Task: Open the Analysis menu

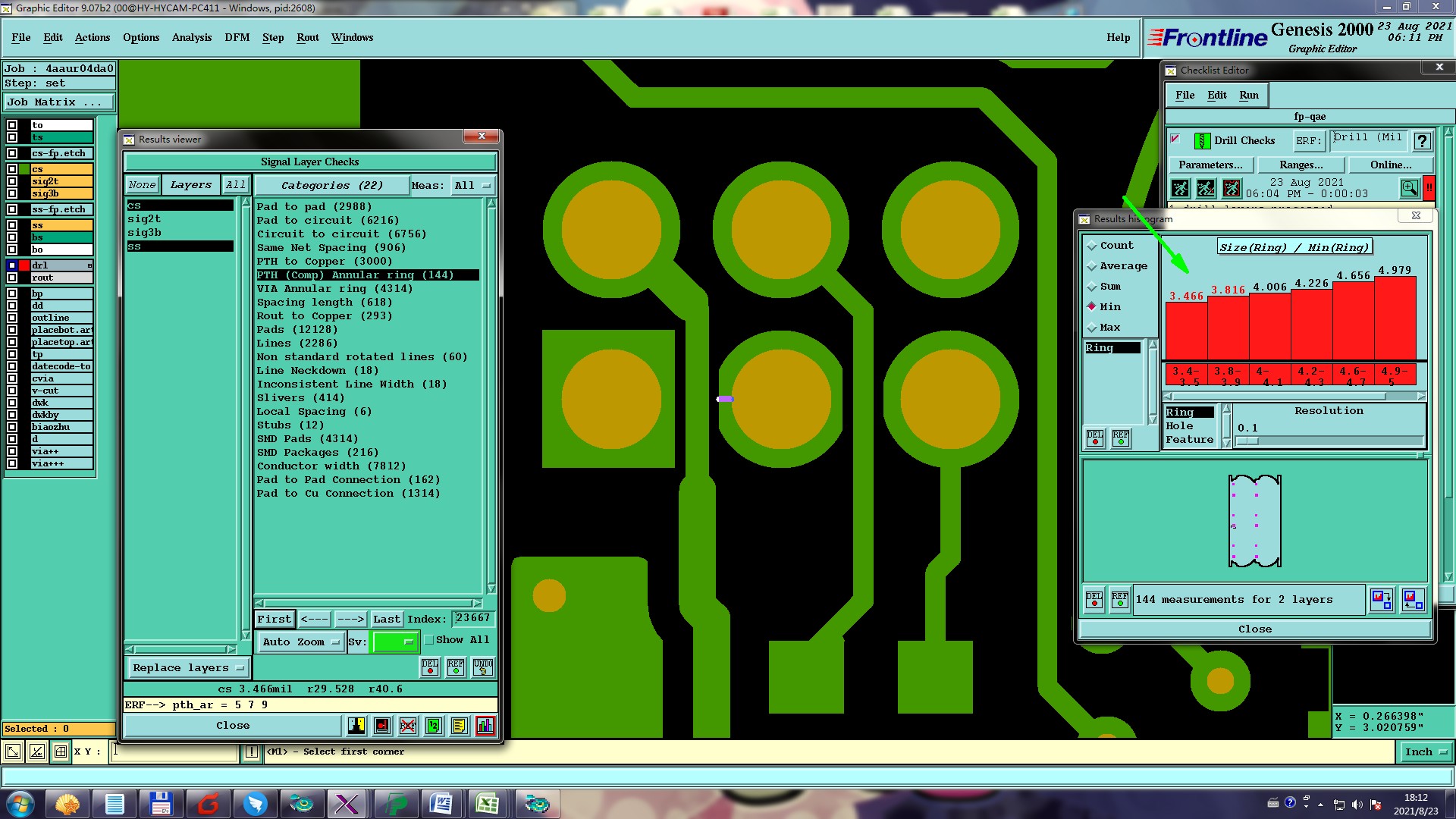Action: (x=191, y=37)
